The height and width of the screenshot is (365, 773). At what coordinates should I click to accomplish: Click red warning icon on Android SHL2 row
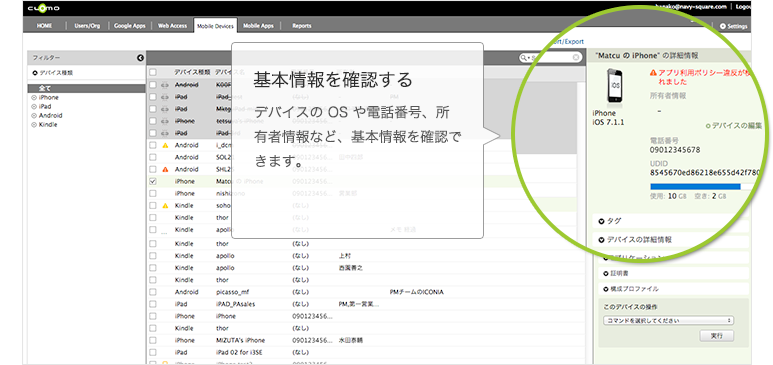(x=166, y=169)
